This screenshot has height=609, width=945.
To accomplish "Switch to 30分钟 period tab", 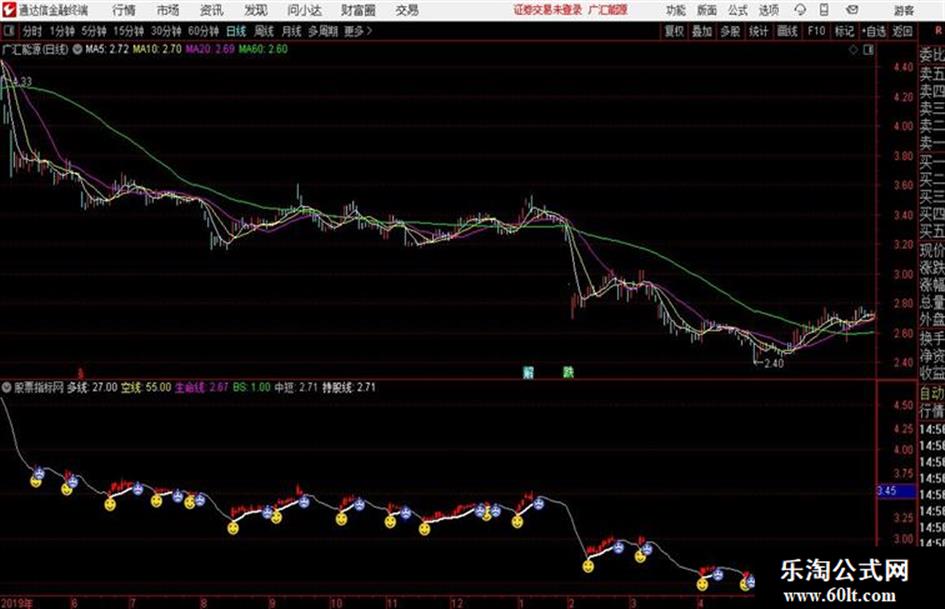I will (x=166, y=31).
